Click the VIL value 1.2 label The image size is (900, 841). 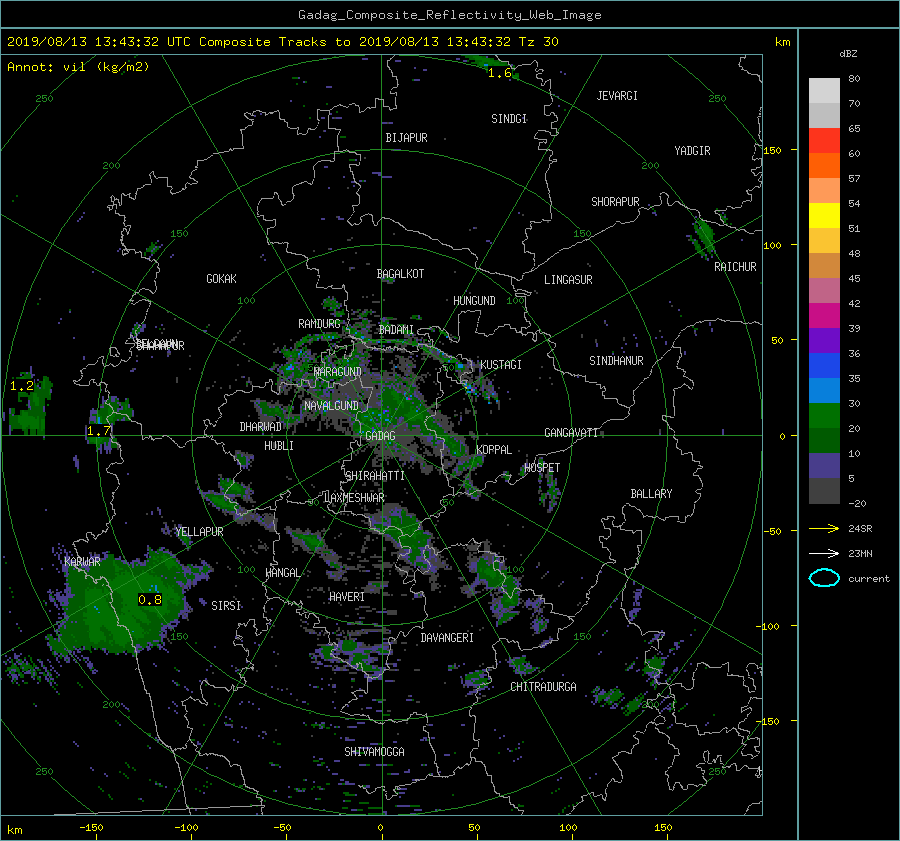(22, 386)
